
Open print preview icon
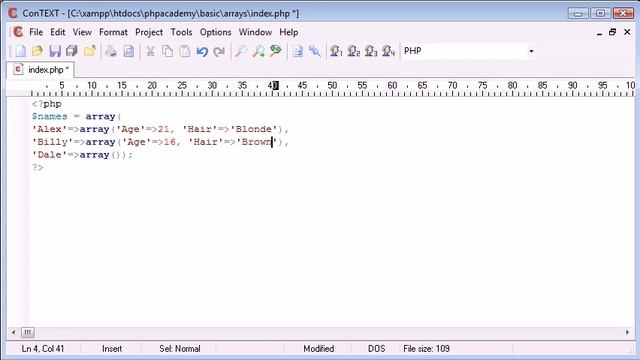(x=129, y=51)
